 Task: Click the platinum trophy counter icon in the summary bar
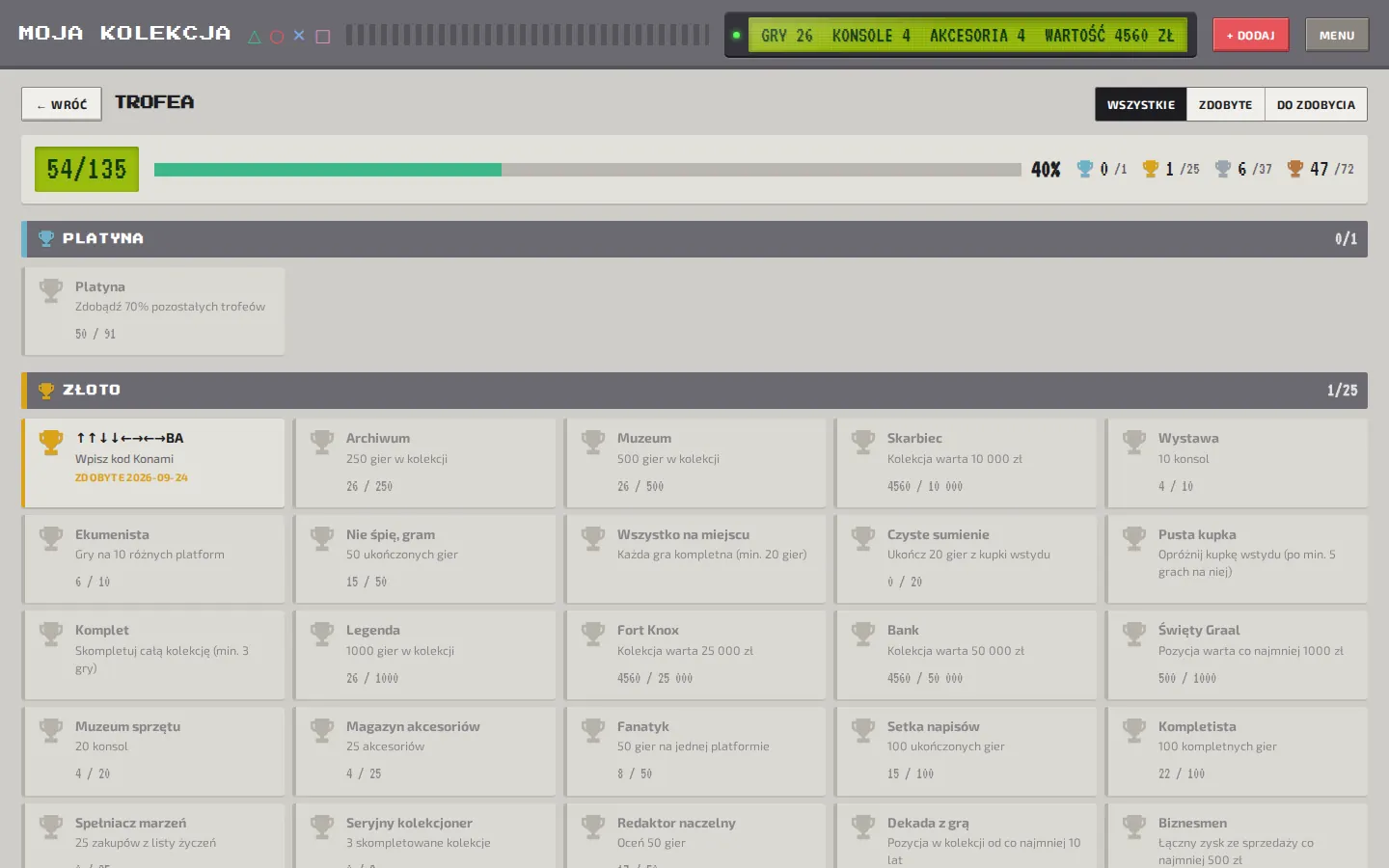[1085, 169]
